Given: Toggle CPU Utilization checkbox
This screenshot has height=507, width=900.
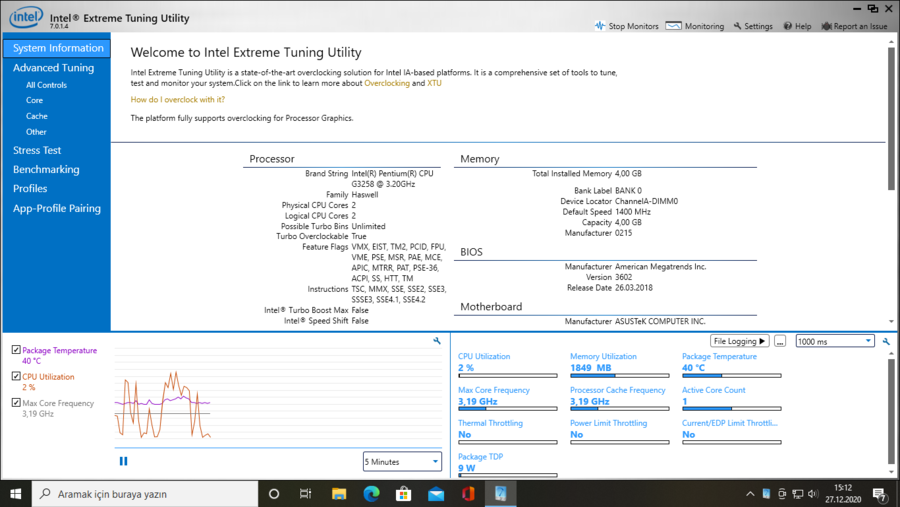Looking at the screenshot, I should coord(16,376).
